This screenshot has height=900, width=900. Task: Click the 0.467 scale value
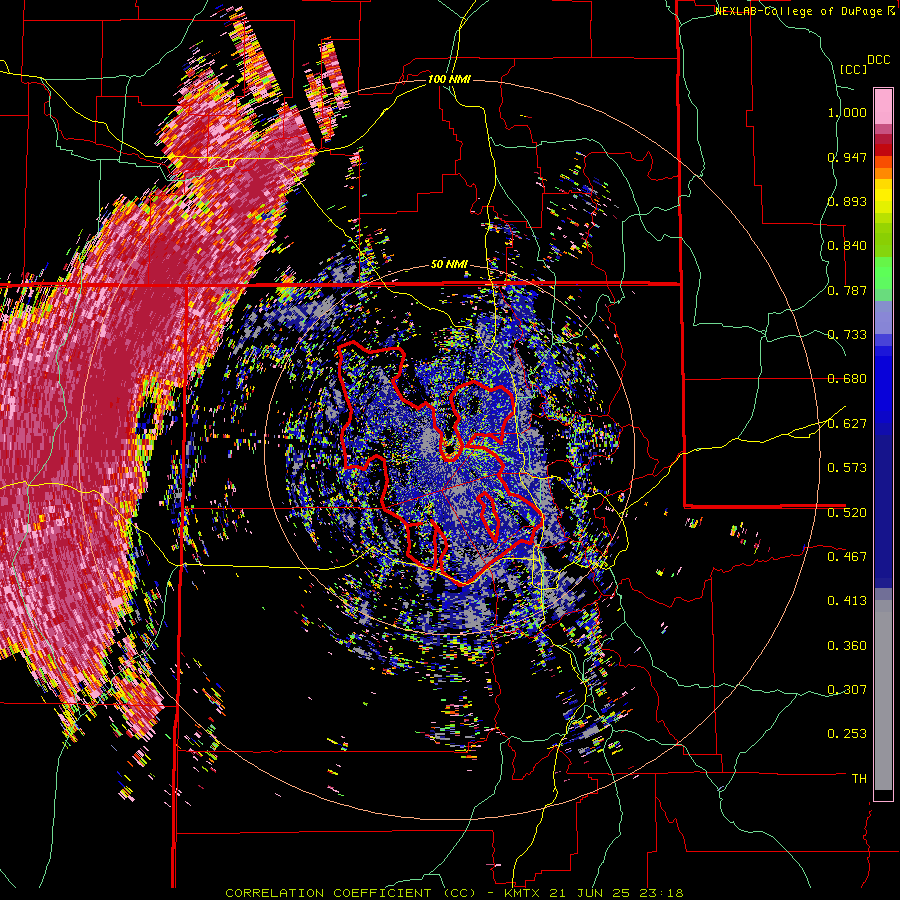(847, 557)
